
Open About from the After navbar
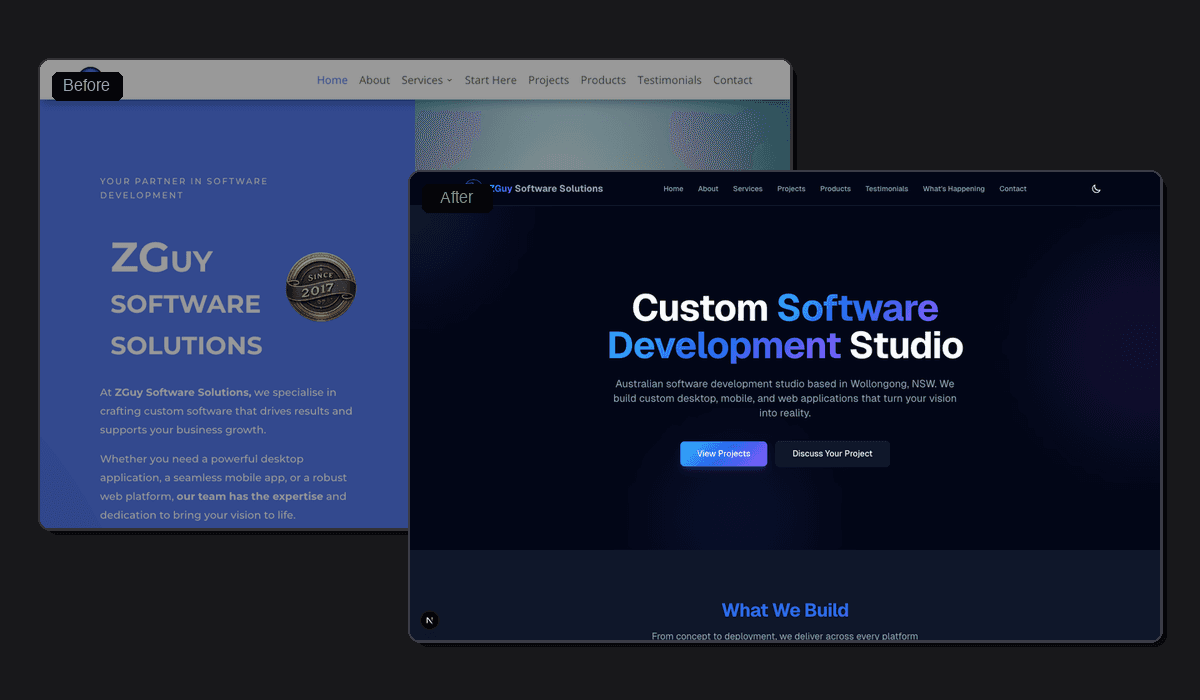[708, 188]
